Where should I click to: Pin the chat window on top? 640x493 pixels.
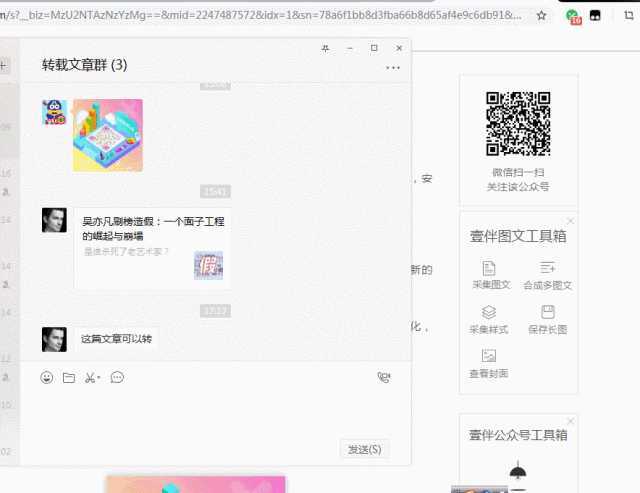click(x=325, y=48)
